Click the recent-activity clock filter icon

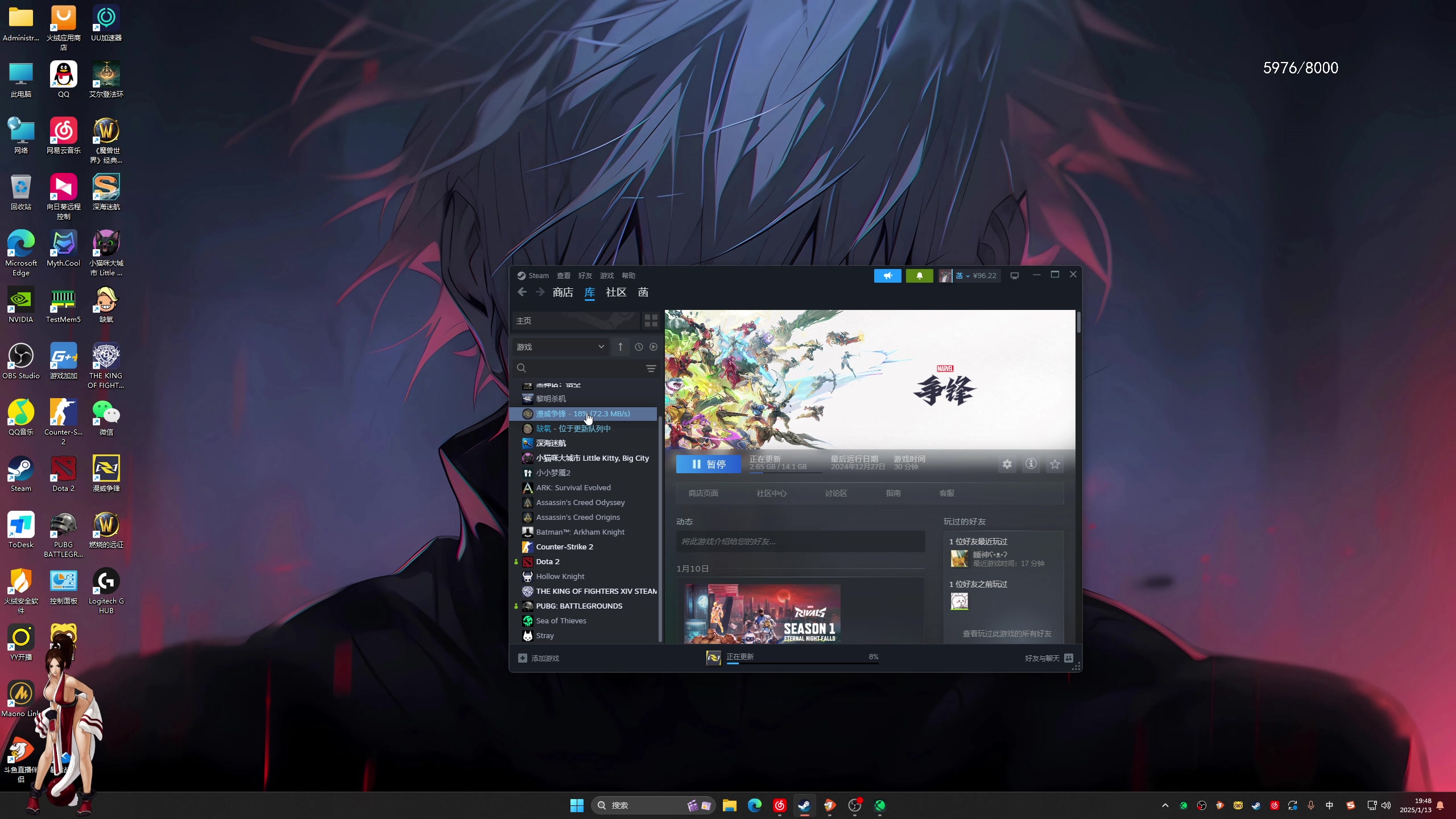click(639, 347)
